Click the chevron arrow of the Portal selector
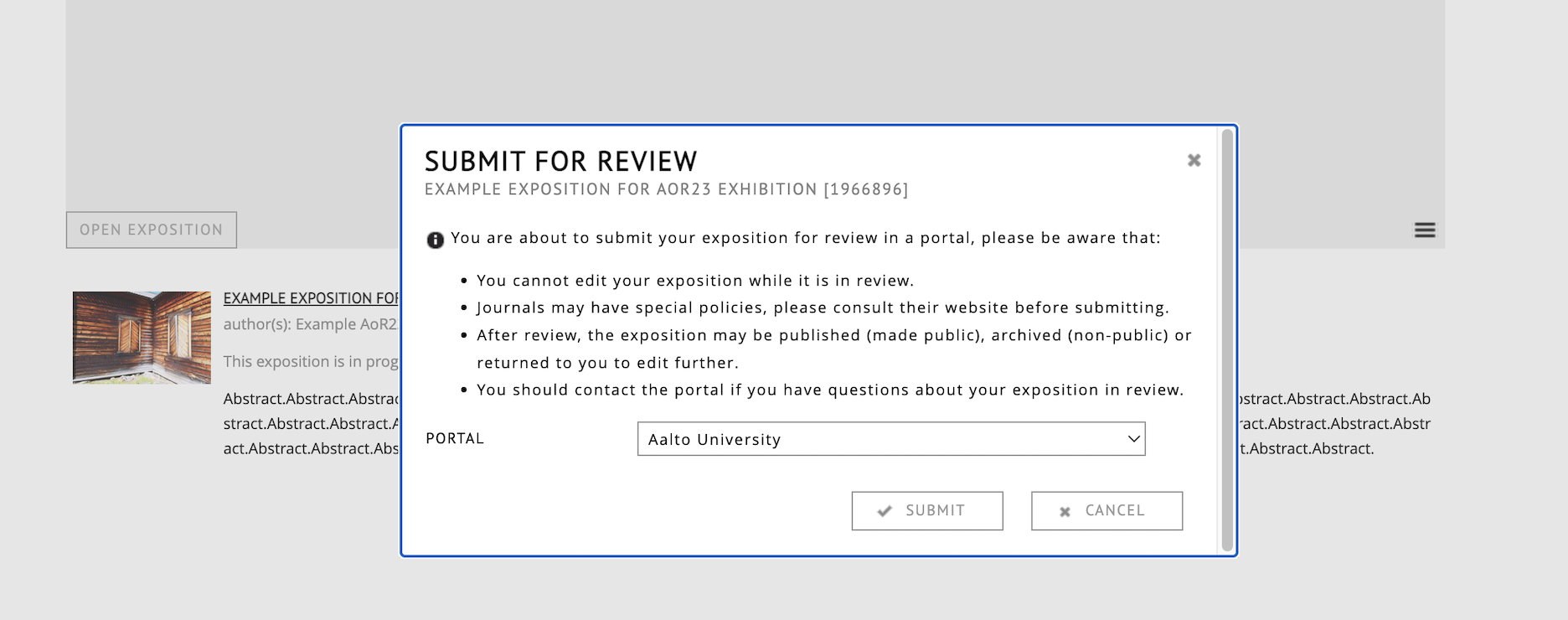 (1133, 439)
